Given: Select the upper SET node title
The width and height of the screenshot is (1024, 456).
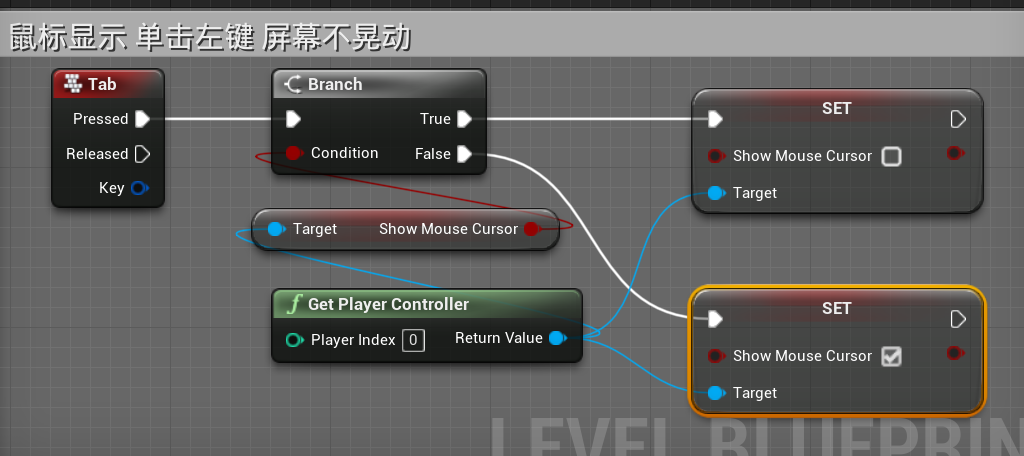Looking at the screenshot, I should coord(837,108).
